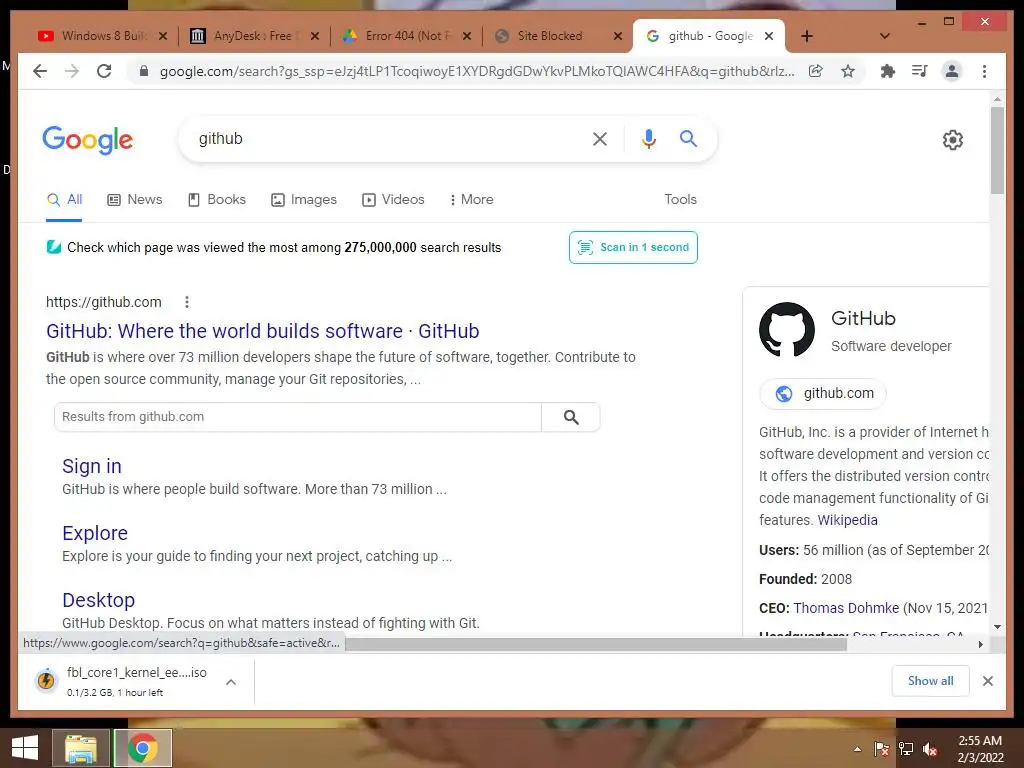Open Chrome three-dot menu
Screen dimensions: 1024x768
[984, 71]
